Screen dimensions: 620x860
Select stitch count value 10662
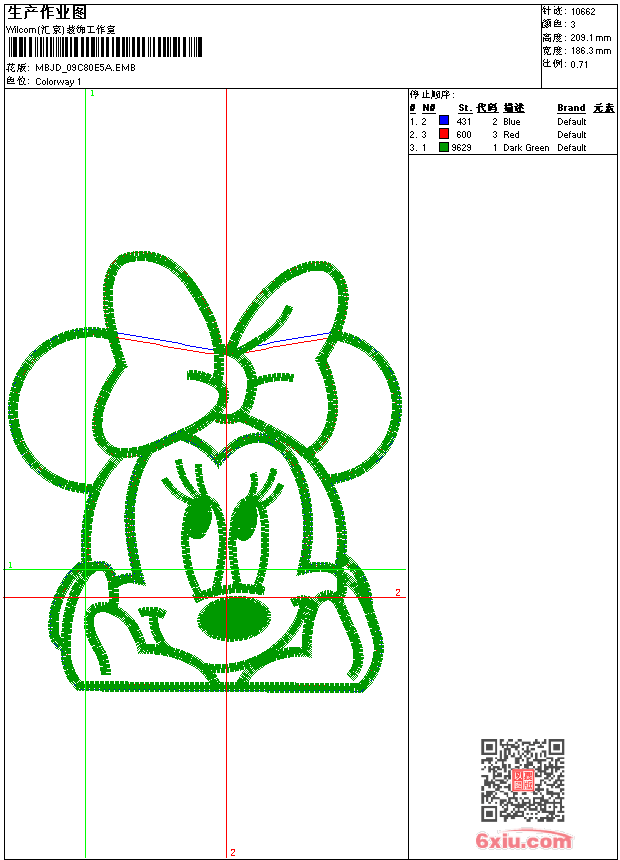point(583,12)
